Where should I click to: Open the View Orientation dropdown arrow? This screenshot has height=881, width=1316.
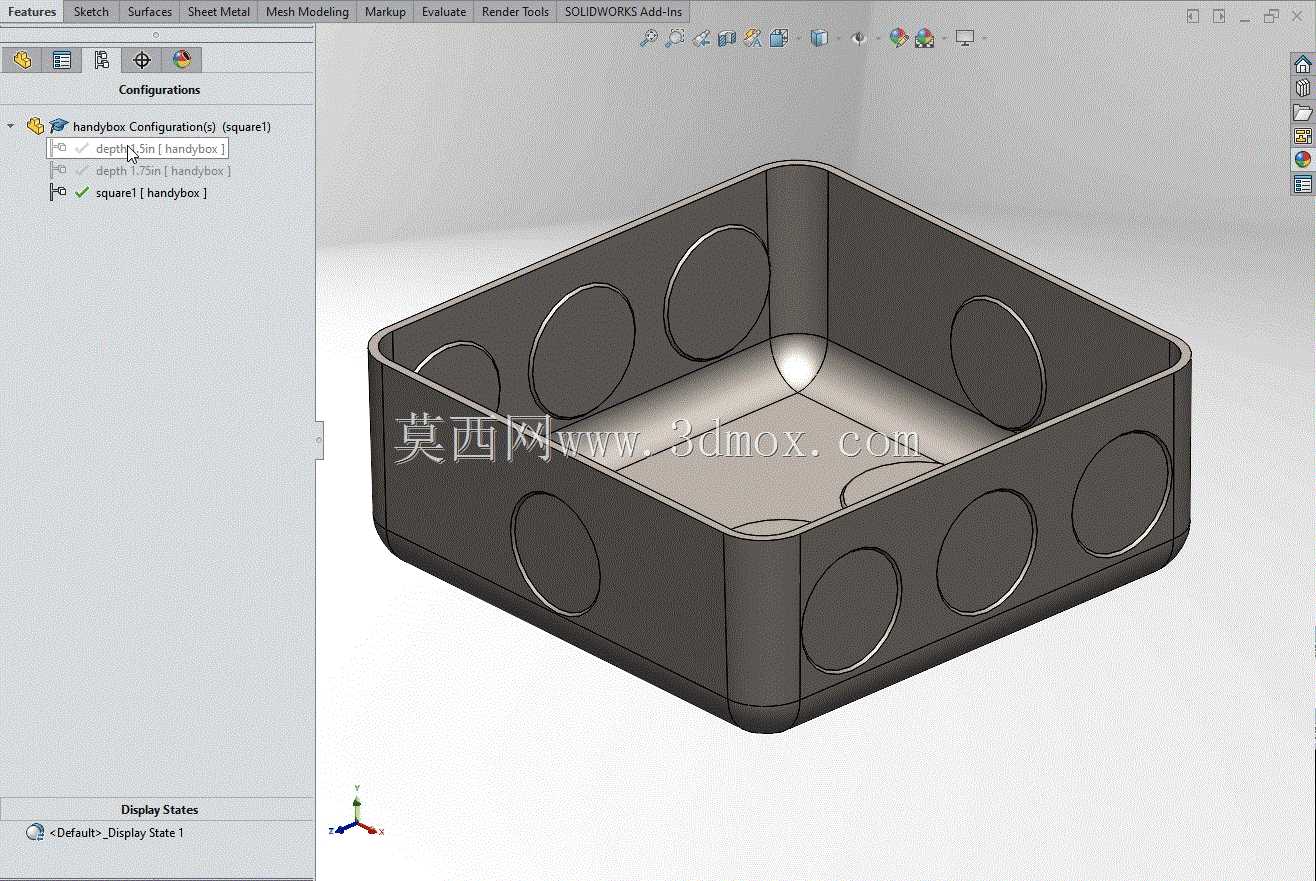point(797,39)
